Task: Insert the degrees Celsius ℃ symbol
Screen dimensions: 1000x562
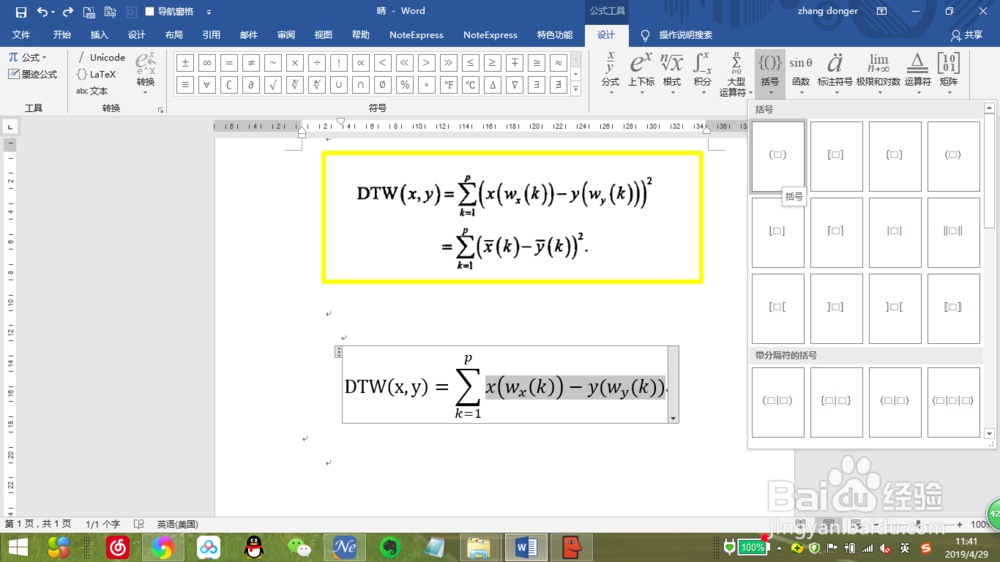Action: coord(470,84)
